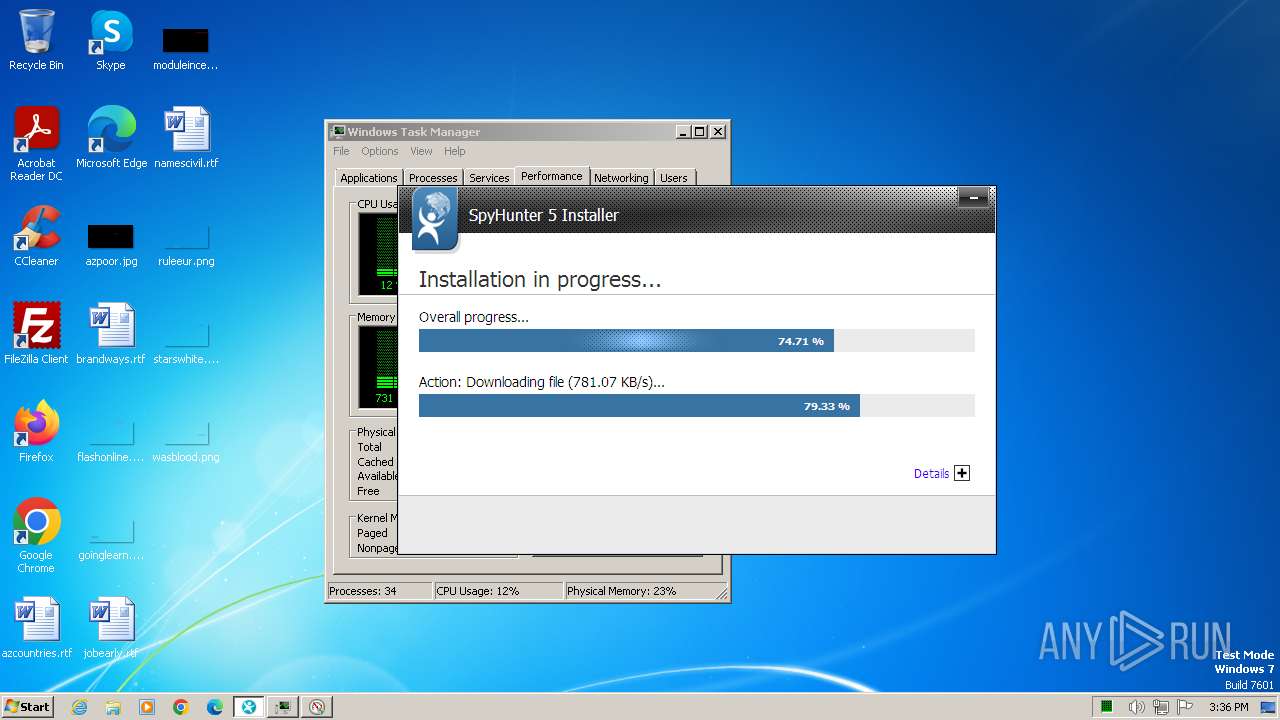Open jobearly.rtf document

(111, 628)
